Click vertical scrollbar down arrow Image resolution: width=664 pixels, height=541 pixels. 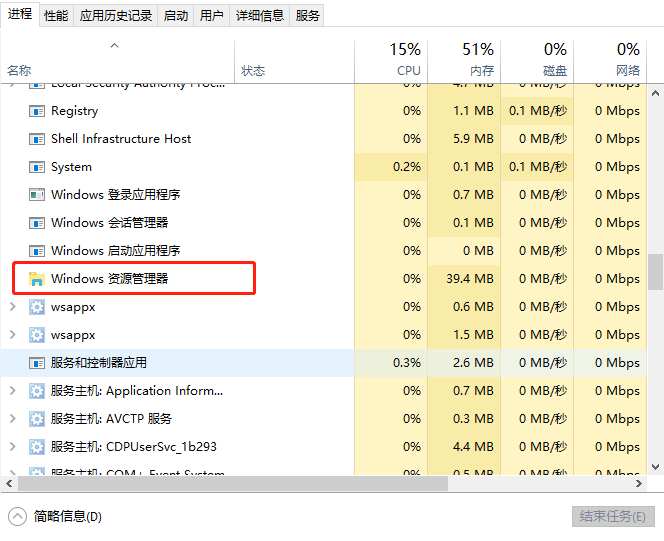[655, 467]
